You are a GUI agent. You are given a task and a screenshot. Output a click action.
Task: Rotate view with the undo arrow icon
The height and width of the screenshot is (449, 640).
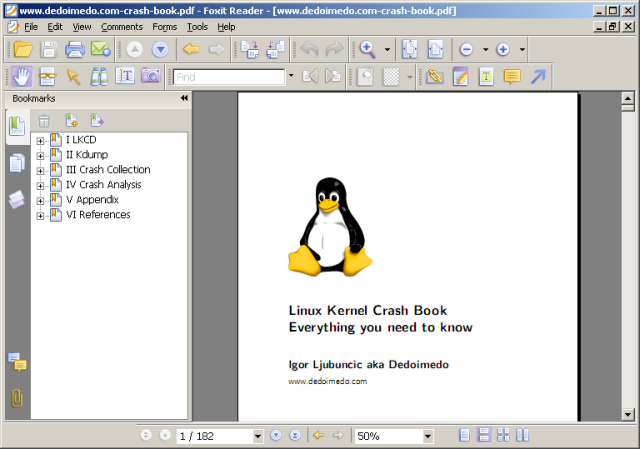tap(309, 49)
